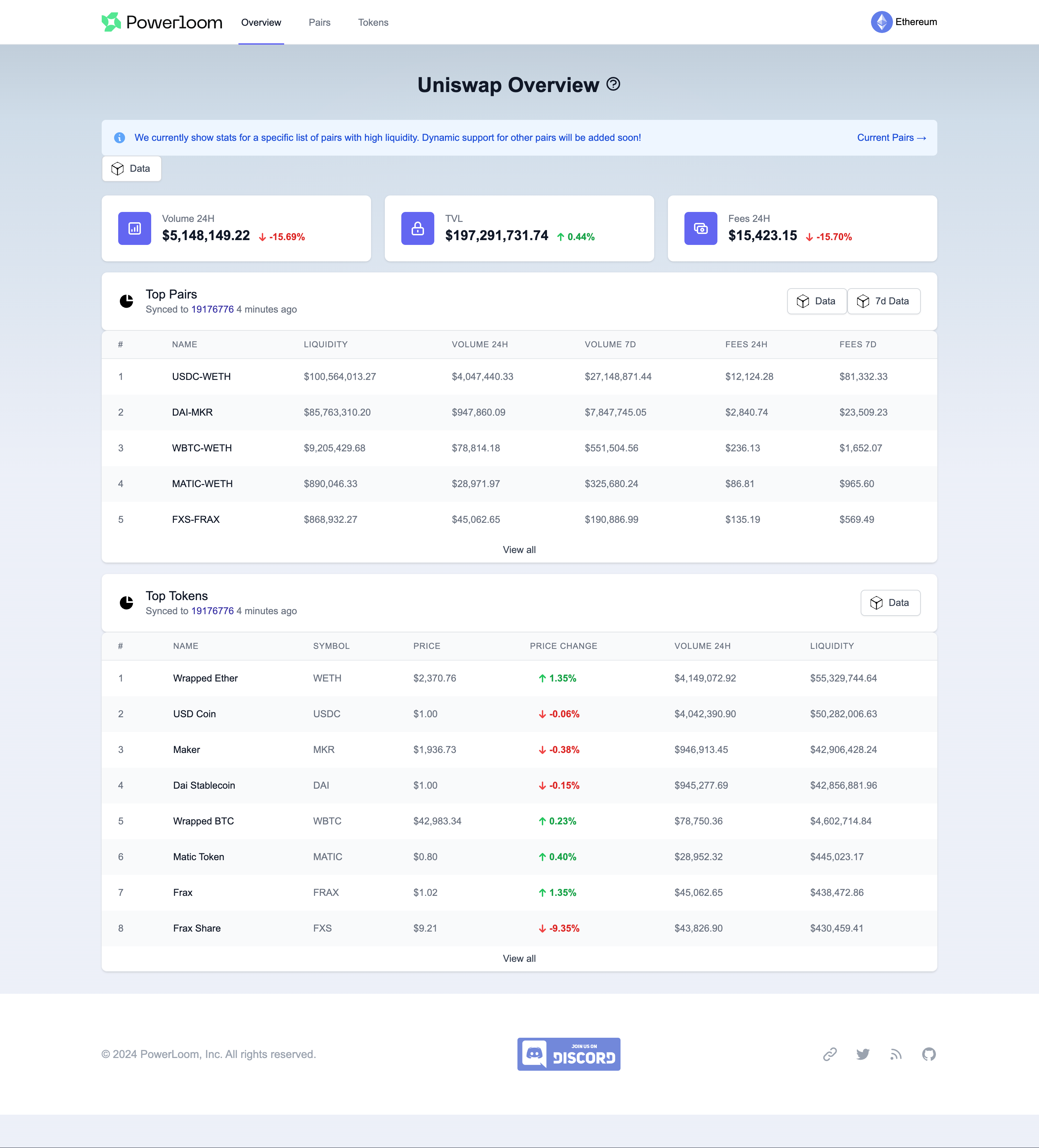Click the $42,983.34 WBTC price
Image resolution: width=1039 pixels, height=1148 pixels.
(437, 821)
